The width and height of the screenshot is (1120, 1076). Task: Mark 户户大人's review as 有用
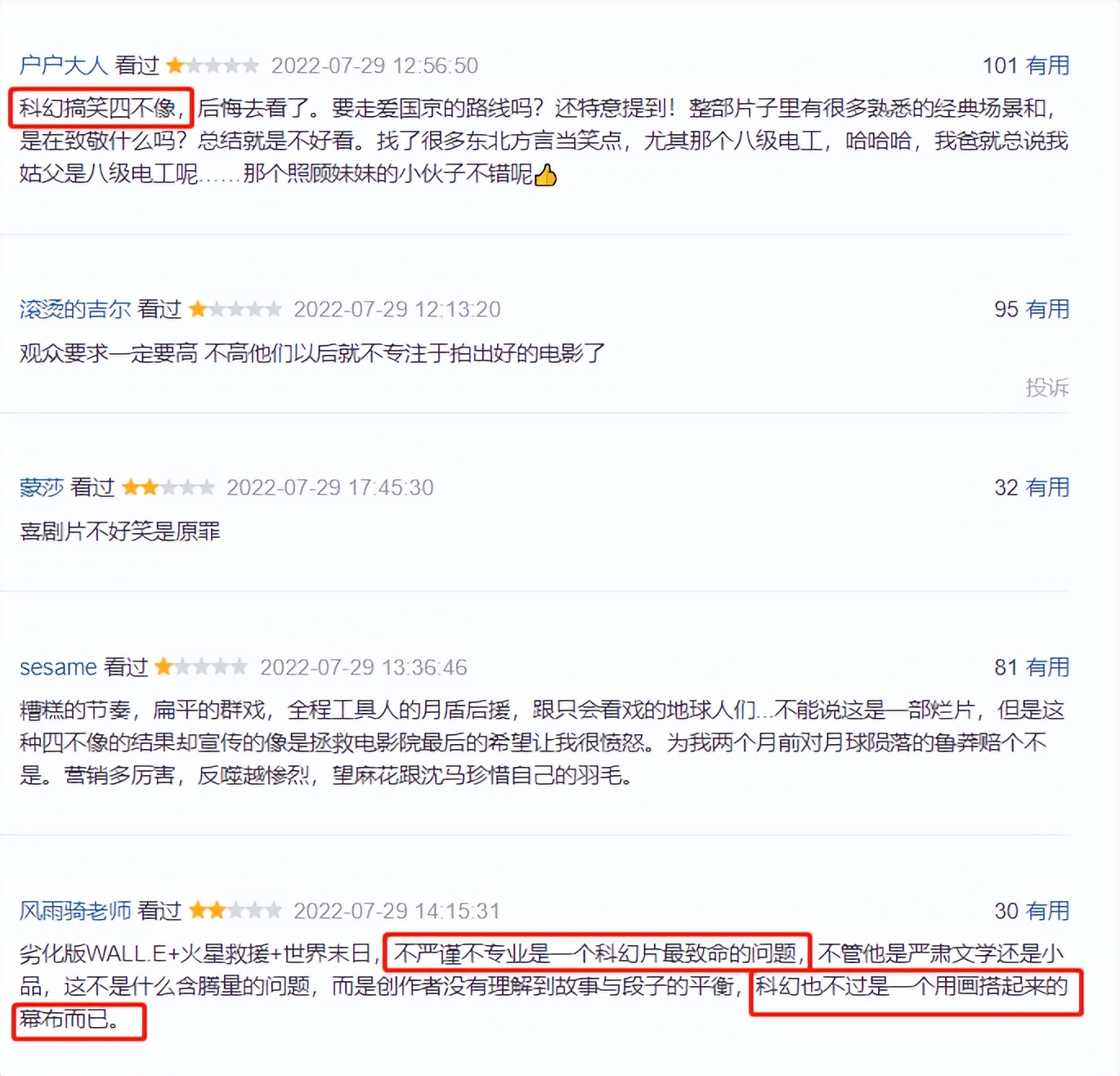tap(1047, 65)
